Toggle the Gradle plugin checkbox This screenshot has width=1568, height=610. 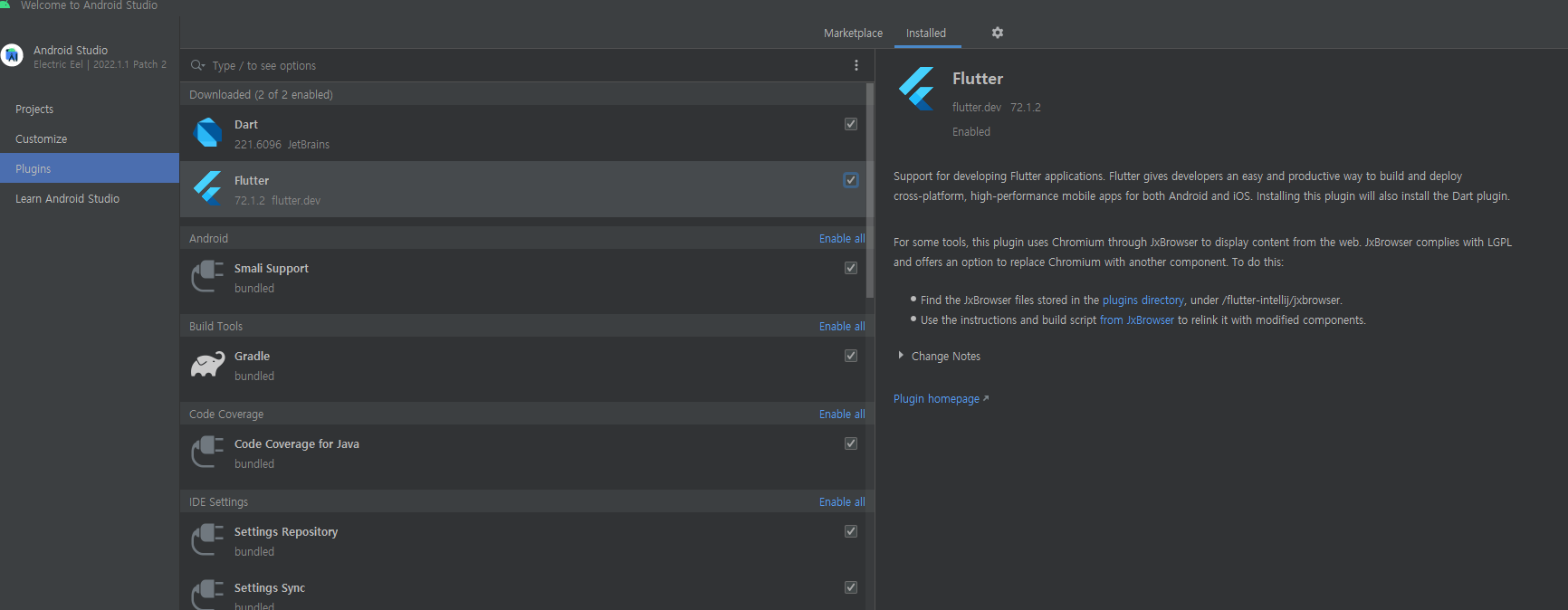point(851,356)
